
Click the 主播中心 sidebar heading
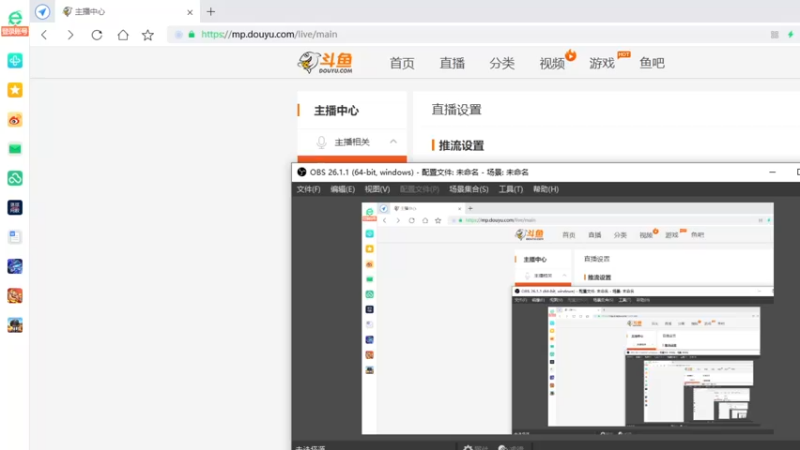(336, 111)
